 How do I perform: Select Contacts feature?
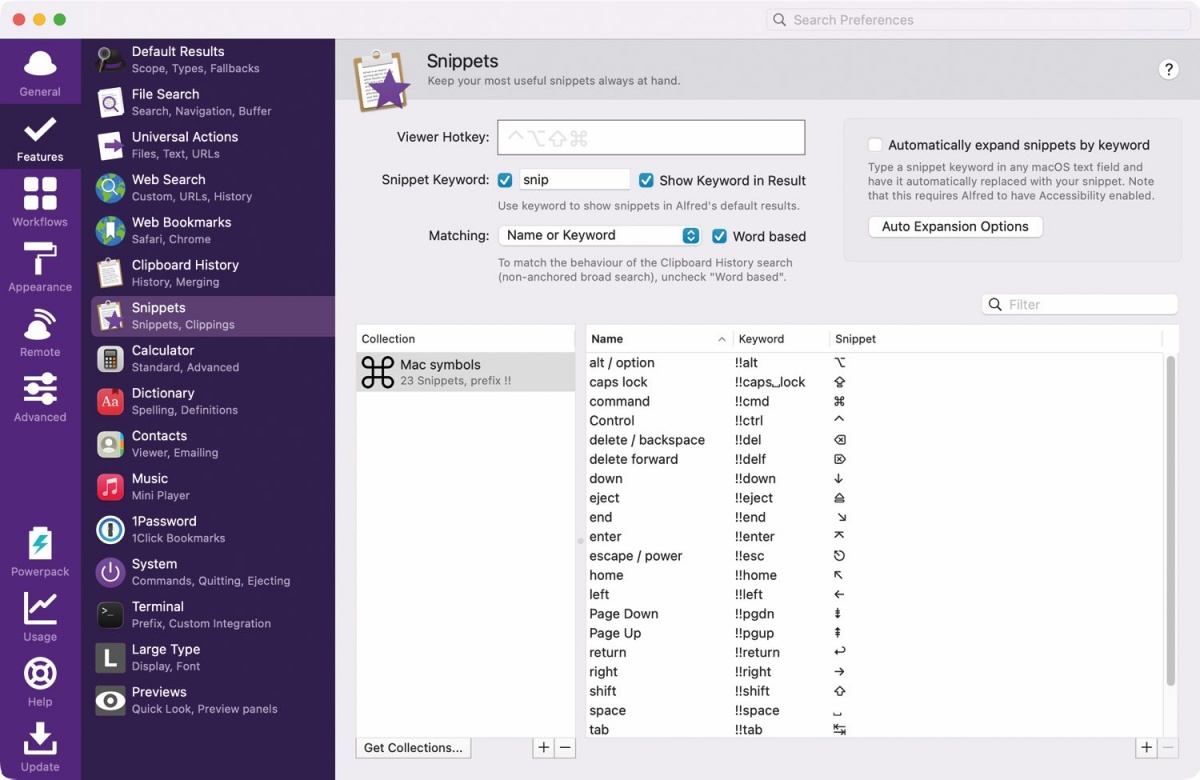coord(213,444)
